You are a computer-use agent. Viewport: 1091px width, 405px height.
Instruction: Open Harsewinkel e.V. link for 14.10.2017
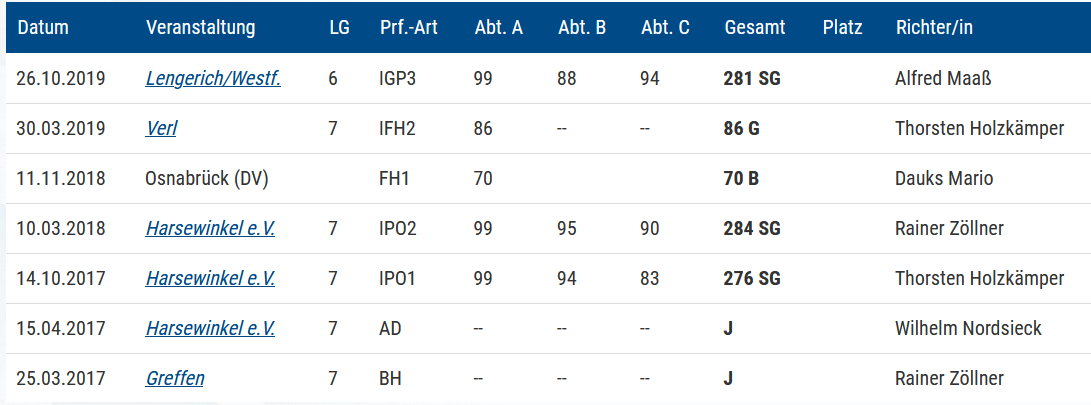pos(210,278)
